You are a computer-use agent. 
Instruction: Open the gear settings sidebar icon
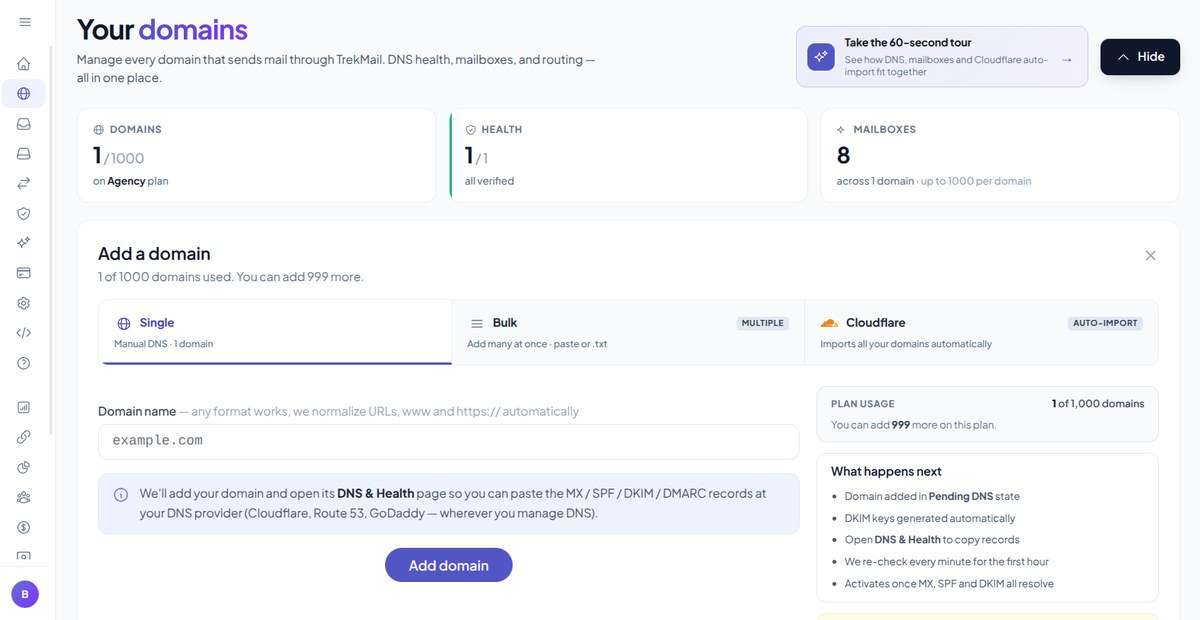[x=24, y=303]
